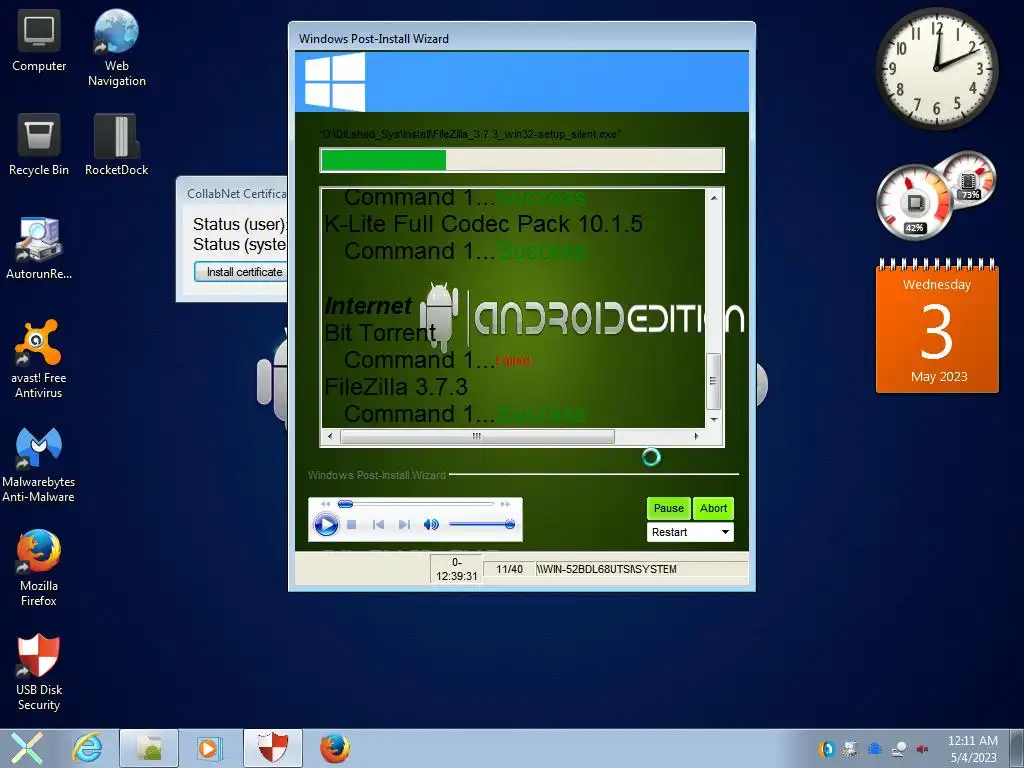Click the green installation progress bar

(522, 160)
